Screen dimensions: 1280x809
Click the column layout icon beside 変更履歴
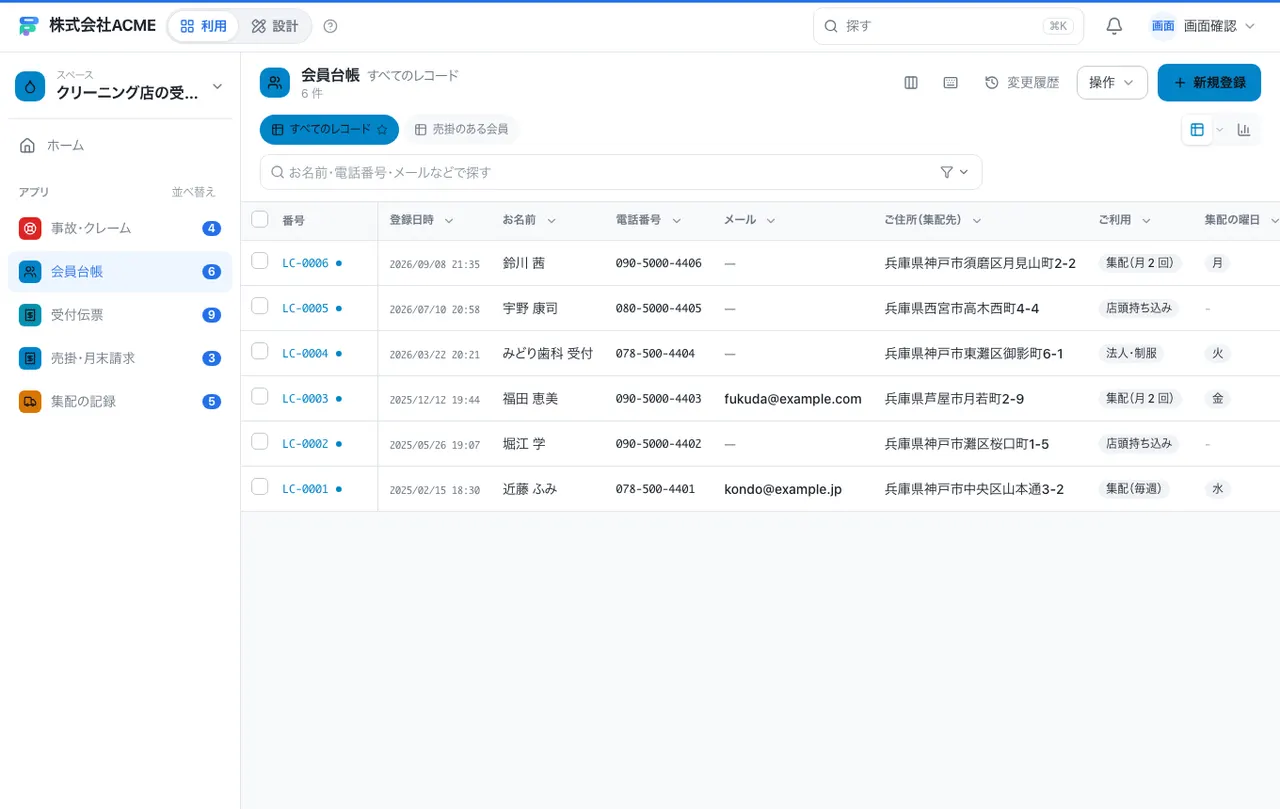click(911, 83)
